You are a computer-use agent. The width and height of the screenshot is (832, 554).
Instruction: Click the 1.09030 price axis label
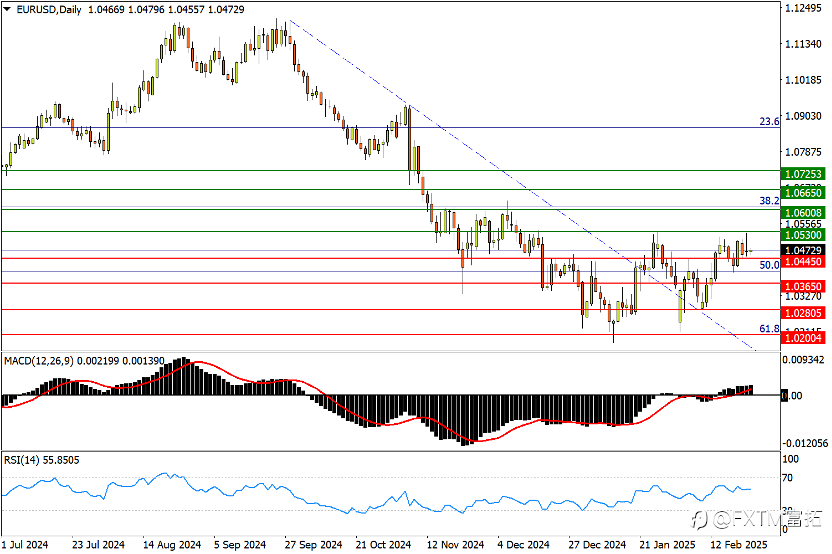point(803,116)
